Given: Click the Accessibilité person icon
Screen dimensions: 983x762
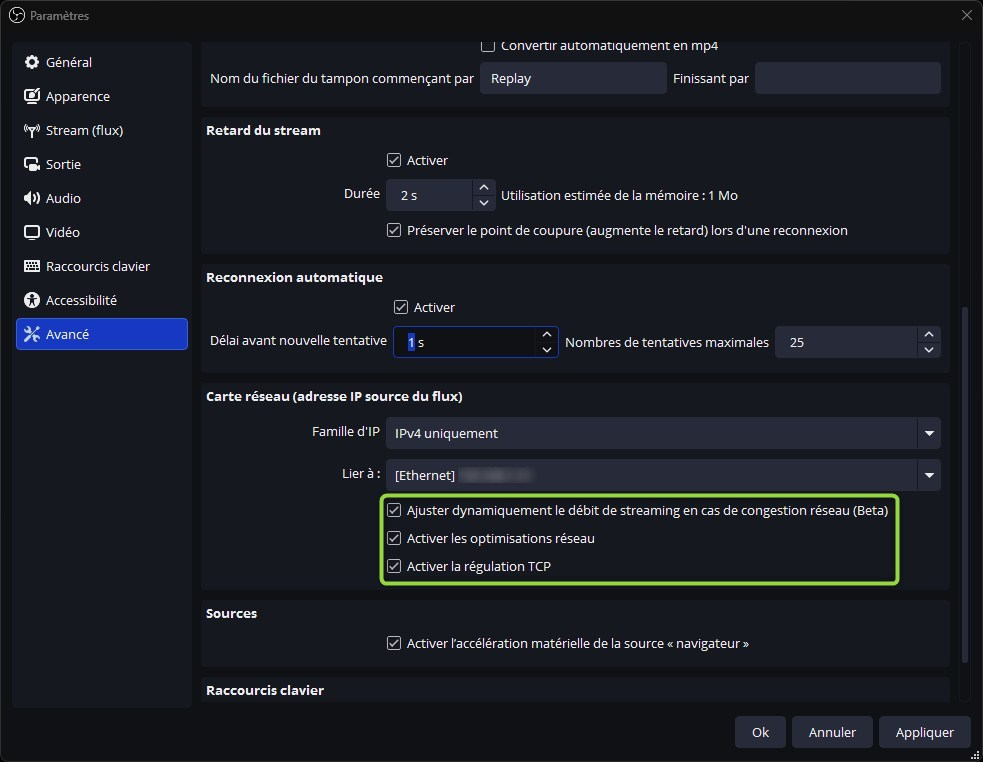Looking at the screenshot, I should click(31, 301).
